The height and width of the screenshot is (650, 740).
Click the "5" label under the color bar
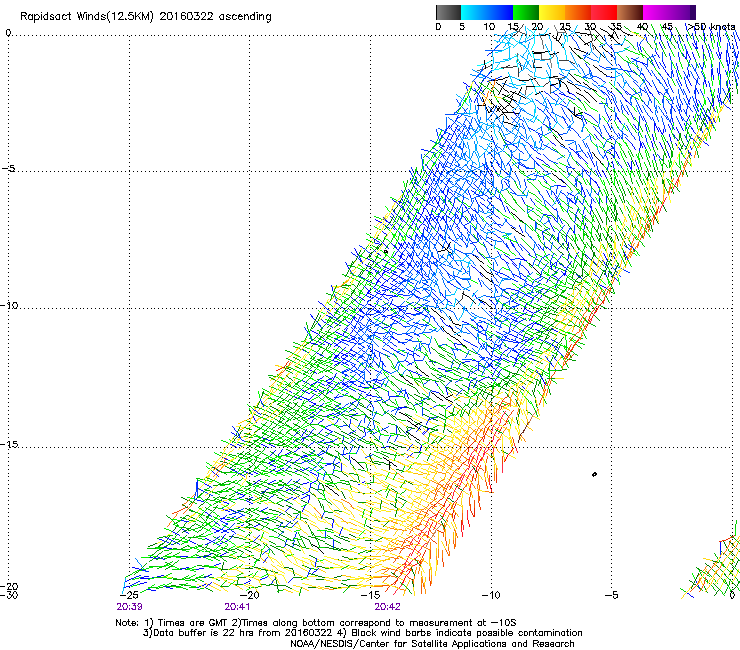click(x=462, y=27)
